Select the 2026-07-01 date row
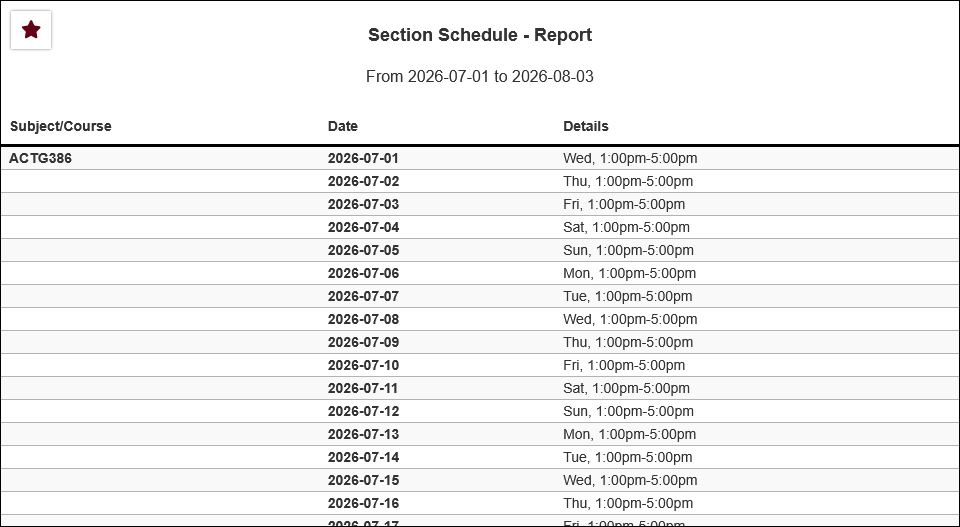 click(x=480, y=159)
